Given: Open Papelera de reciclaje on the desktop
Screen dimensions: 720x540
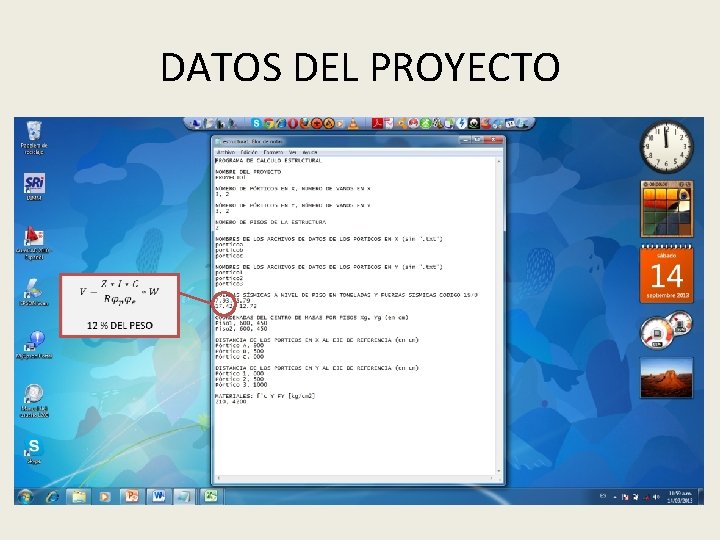Looking at the screenshot, I should click(x=34, y=137).
